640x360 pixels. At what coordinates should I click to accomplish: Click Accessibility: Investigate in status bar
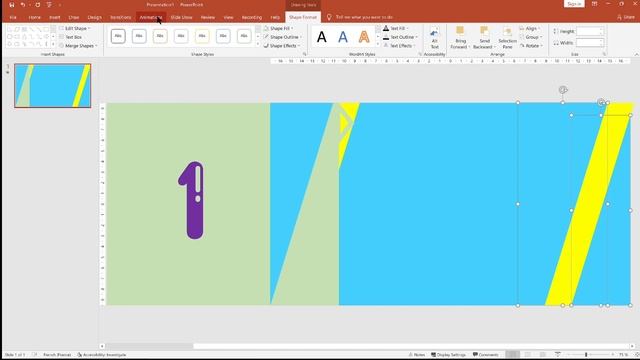[102, 355]
